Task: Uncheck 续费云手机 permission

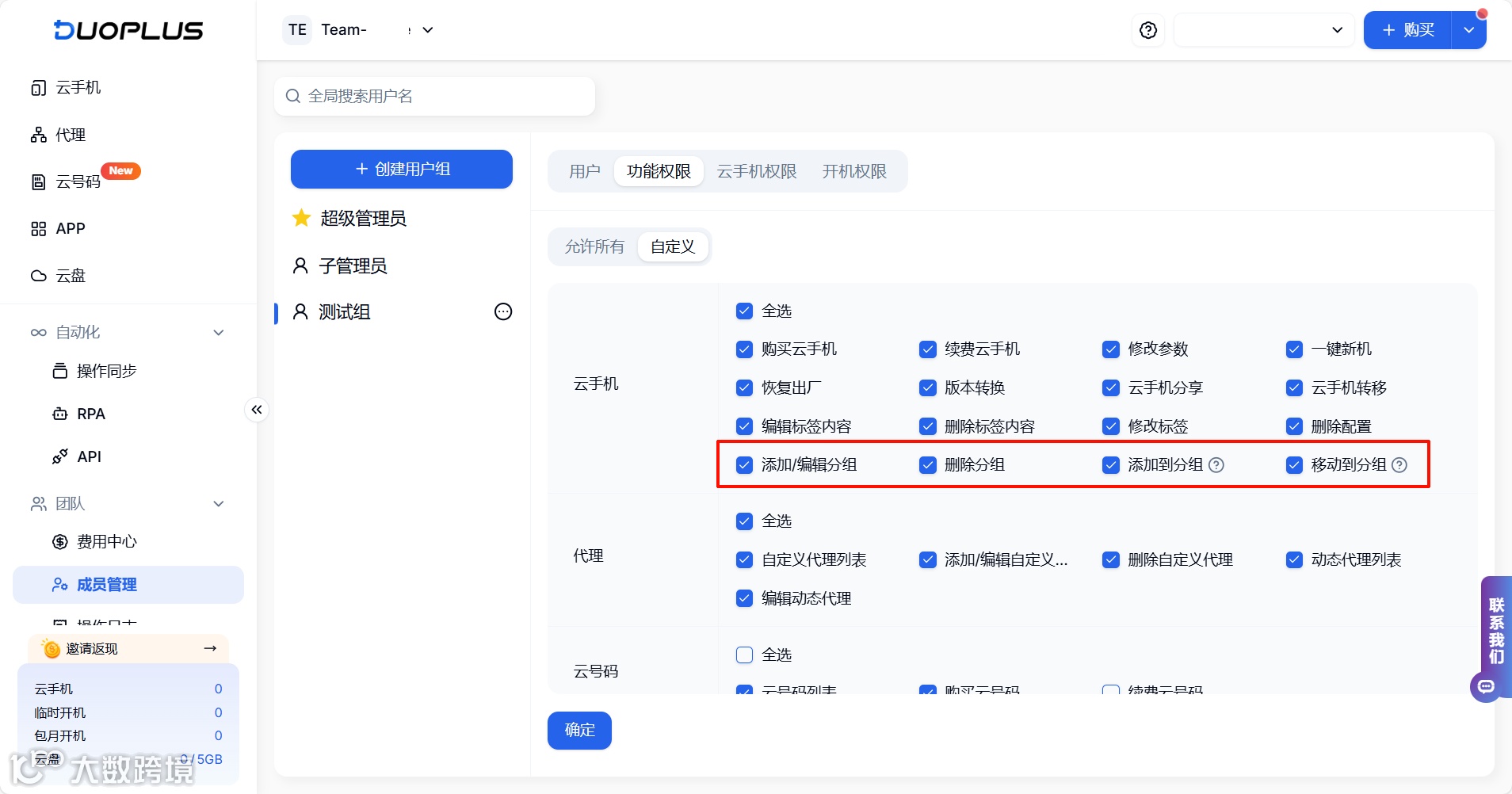Action: point(928,349)
